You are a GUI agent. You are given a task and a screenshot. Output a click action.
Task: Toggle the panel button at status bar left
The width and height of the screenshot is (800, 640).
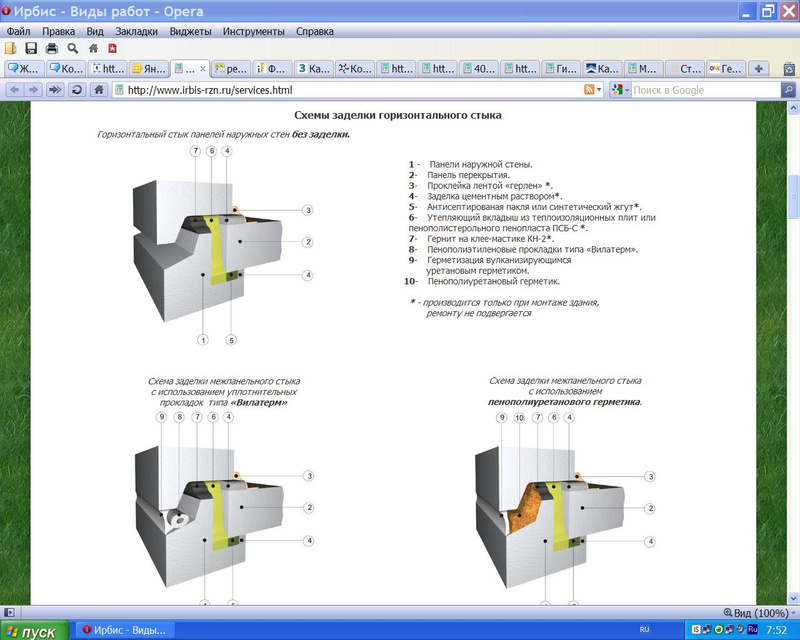tap(7, 612)
